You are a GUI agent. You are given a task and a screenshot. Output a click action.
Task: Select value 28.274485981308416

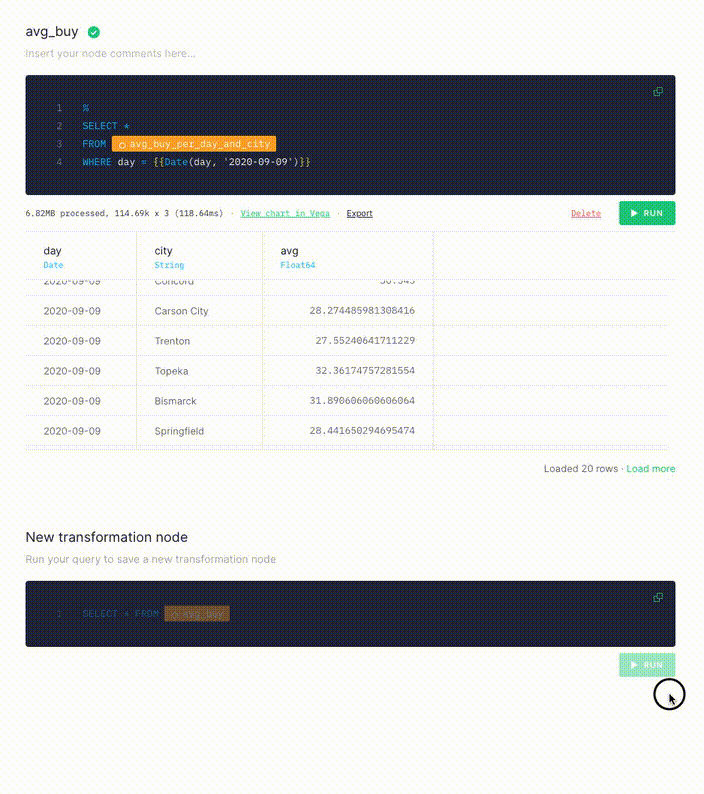[x=362, y=310]
